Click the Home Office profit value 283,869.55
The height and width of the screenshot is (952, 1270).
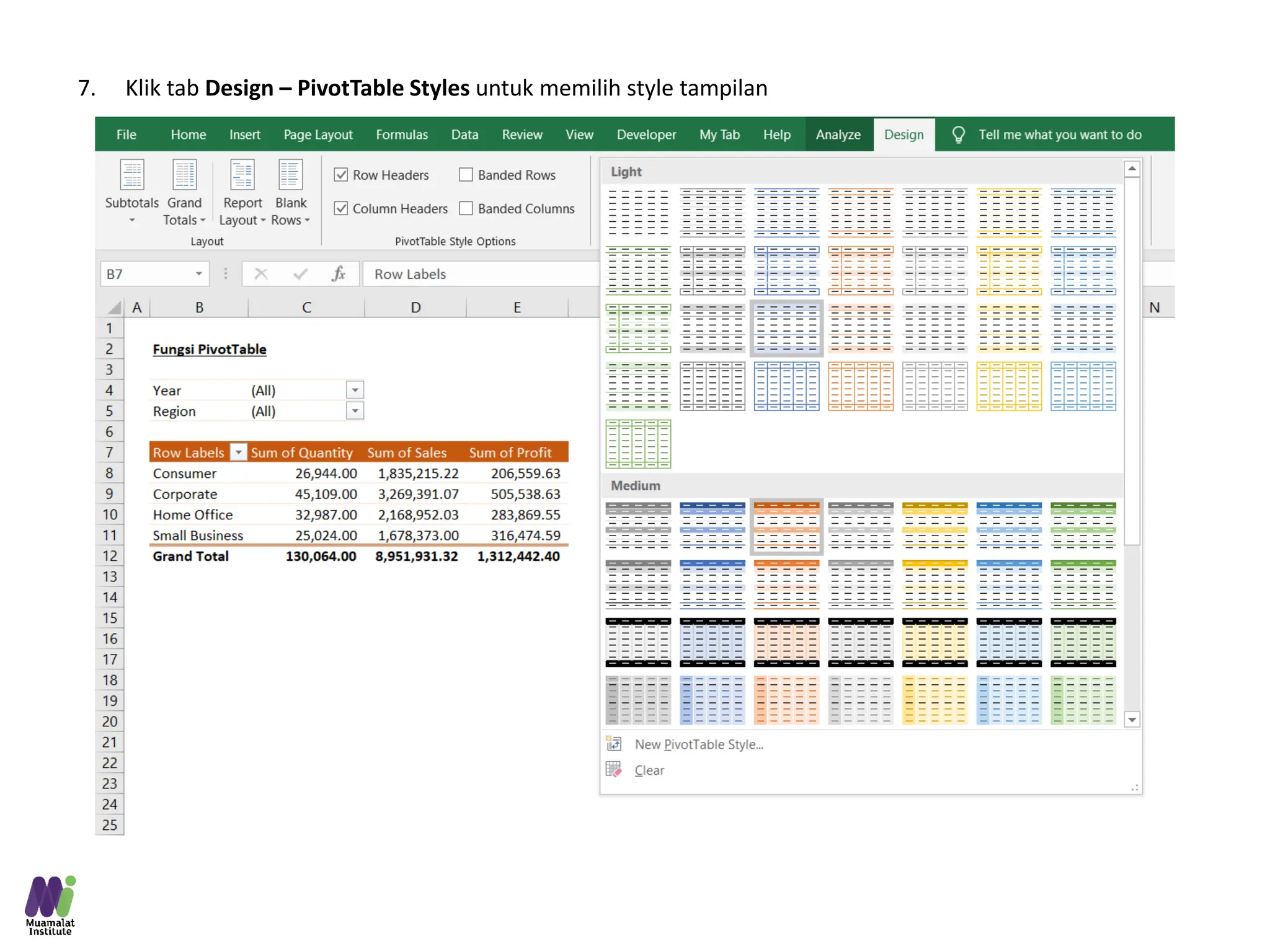pos(517,514)
